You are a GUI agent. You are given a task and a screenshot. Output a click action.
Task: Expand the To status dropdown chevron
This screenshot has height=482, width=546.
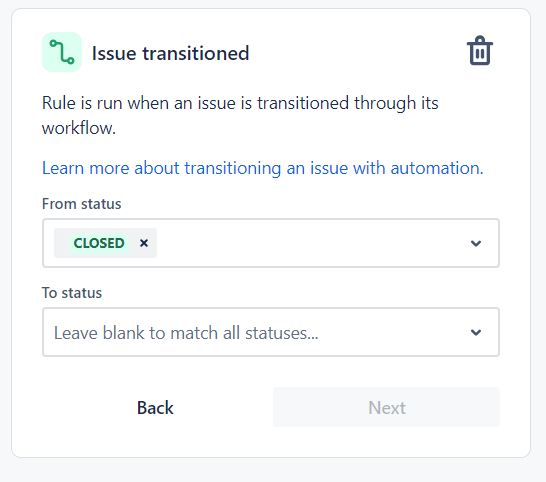476,332
